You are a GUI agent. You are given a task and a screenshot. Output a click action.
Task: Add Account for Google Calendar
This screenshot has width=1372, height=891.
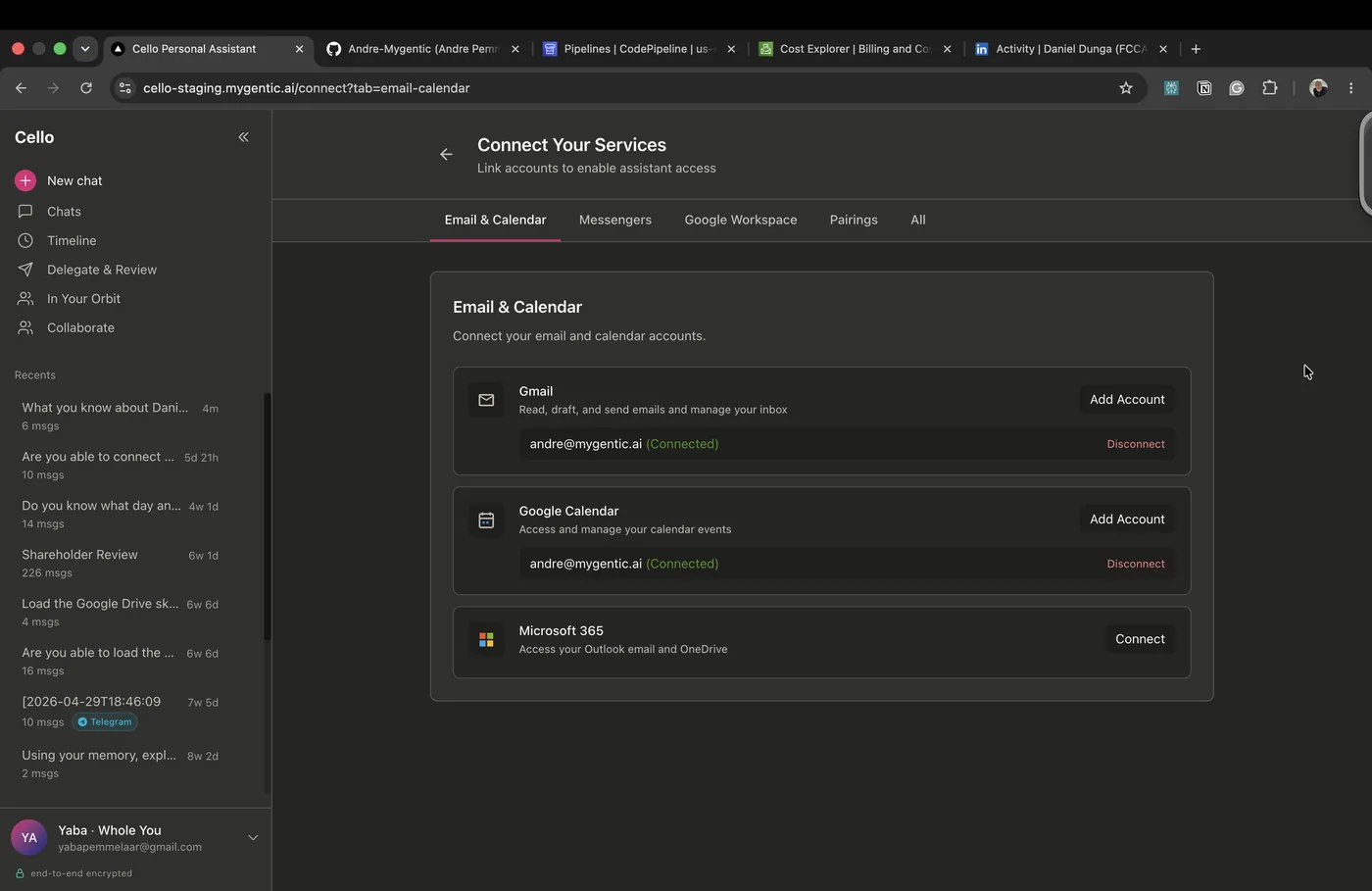[x=1127, y=520]
